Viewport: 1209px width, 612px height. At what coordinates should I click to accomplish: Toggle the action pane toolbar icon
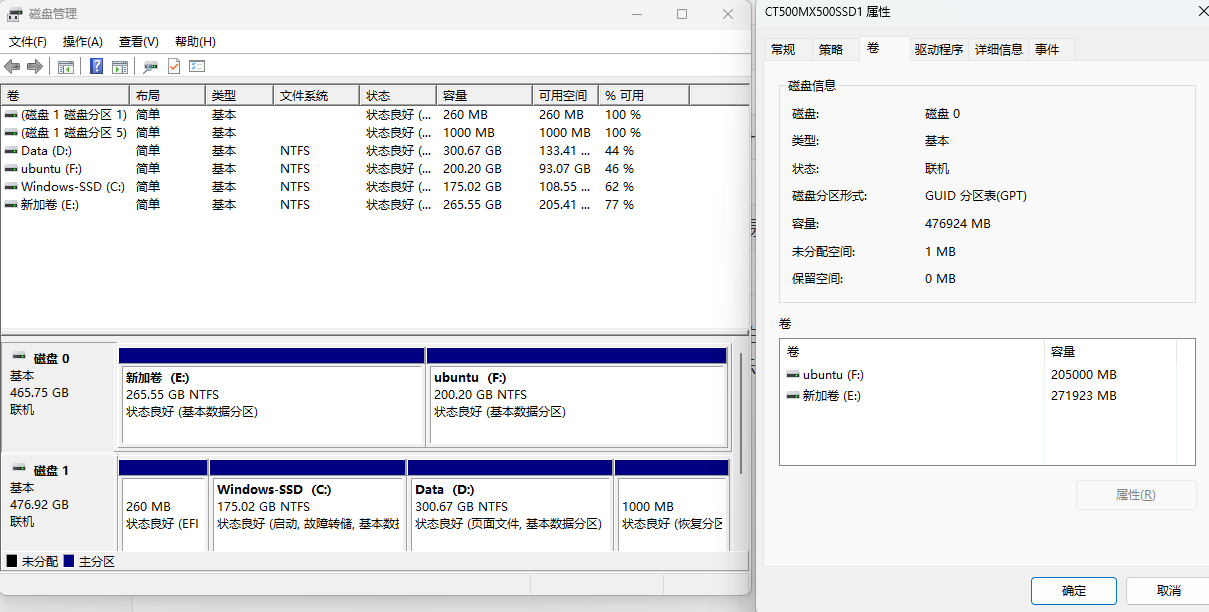pos(120,66)
